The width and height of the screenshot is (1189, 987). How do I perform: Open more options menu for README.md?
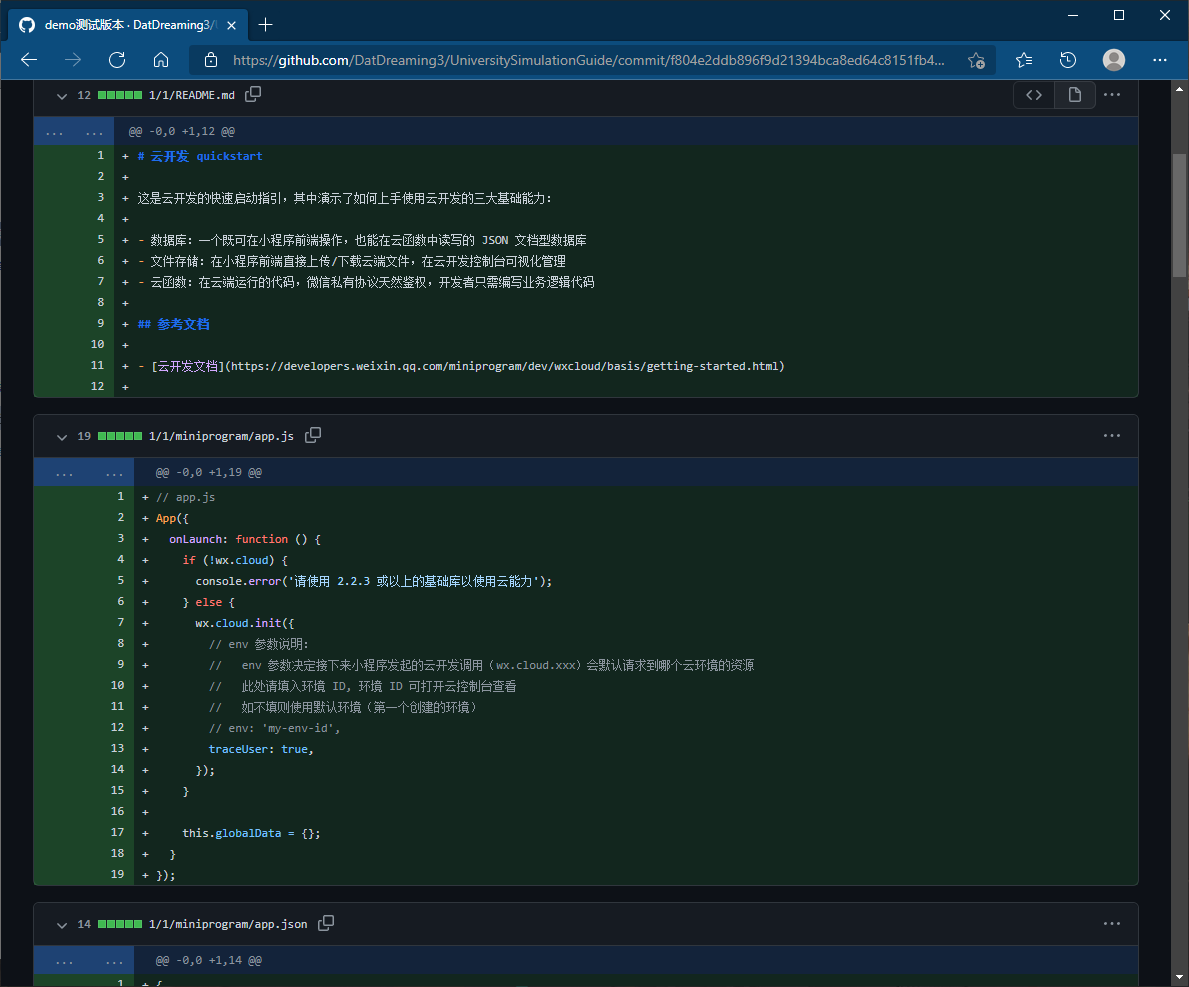point(1112,95)
